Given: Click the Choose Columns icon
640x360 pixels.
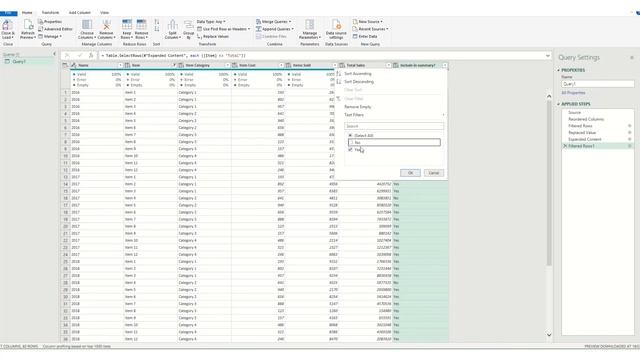Looking at the screenshot, I should click(87, 25).
